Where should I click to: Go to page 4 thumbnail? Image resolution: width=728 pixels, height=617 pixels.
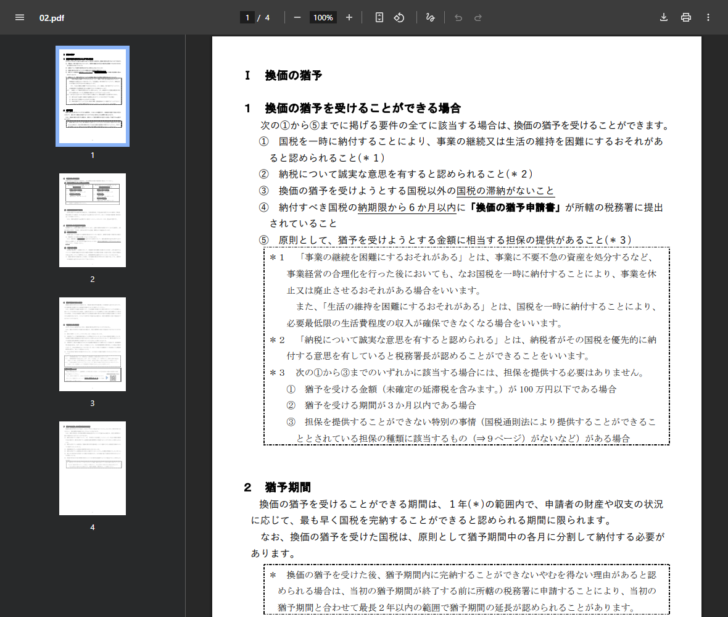[92, 468]
